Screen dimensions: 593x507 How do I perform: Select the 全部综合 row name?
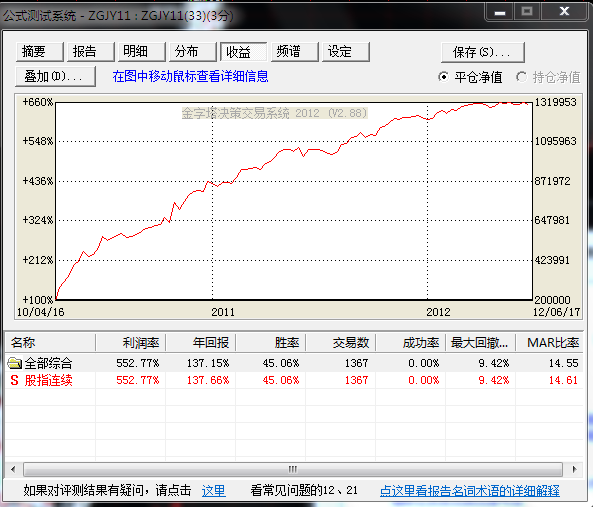pos(48,363)
